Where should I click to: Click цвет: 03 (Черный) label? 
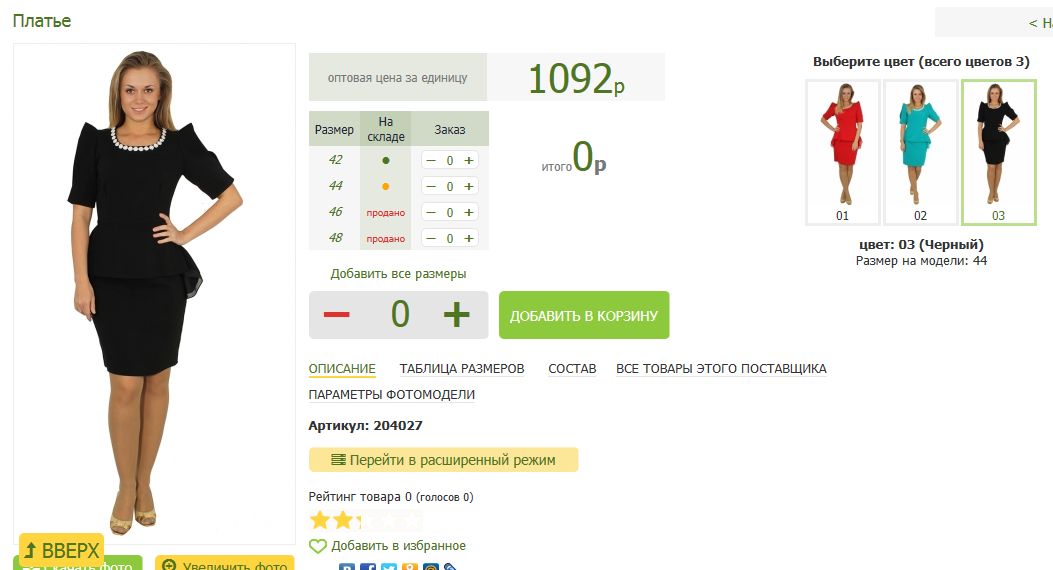point(921,244)
